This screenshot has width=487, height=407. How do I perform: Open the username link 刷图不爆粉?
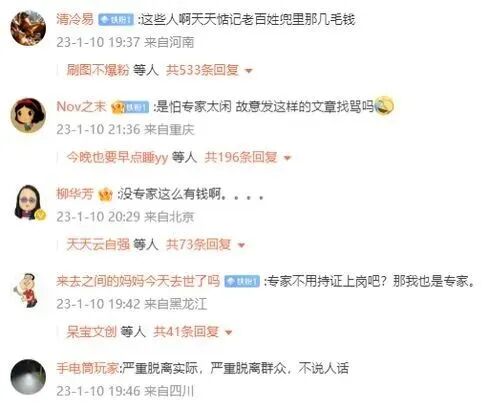tap(98, 70)
